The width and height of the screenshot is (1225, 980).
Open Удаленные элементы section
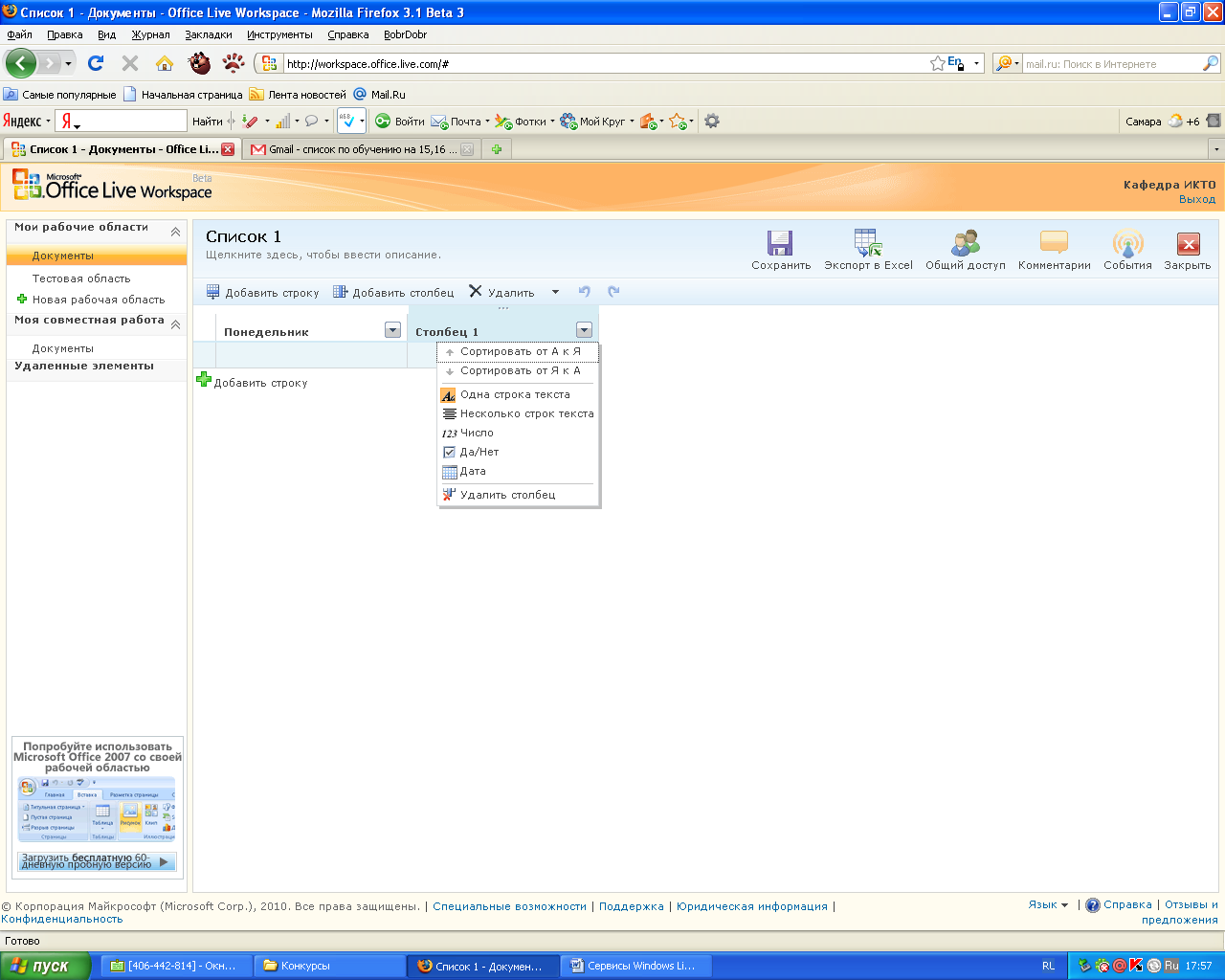pos(84,366)
